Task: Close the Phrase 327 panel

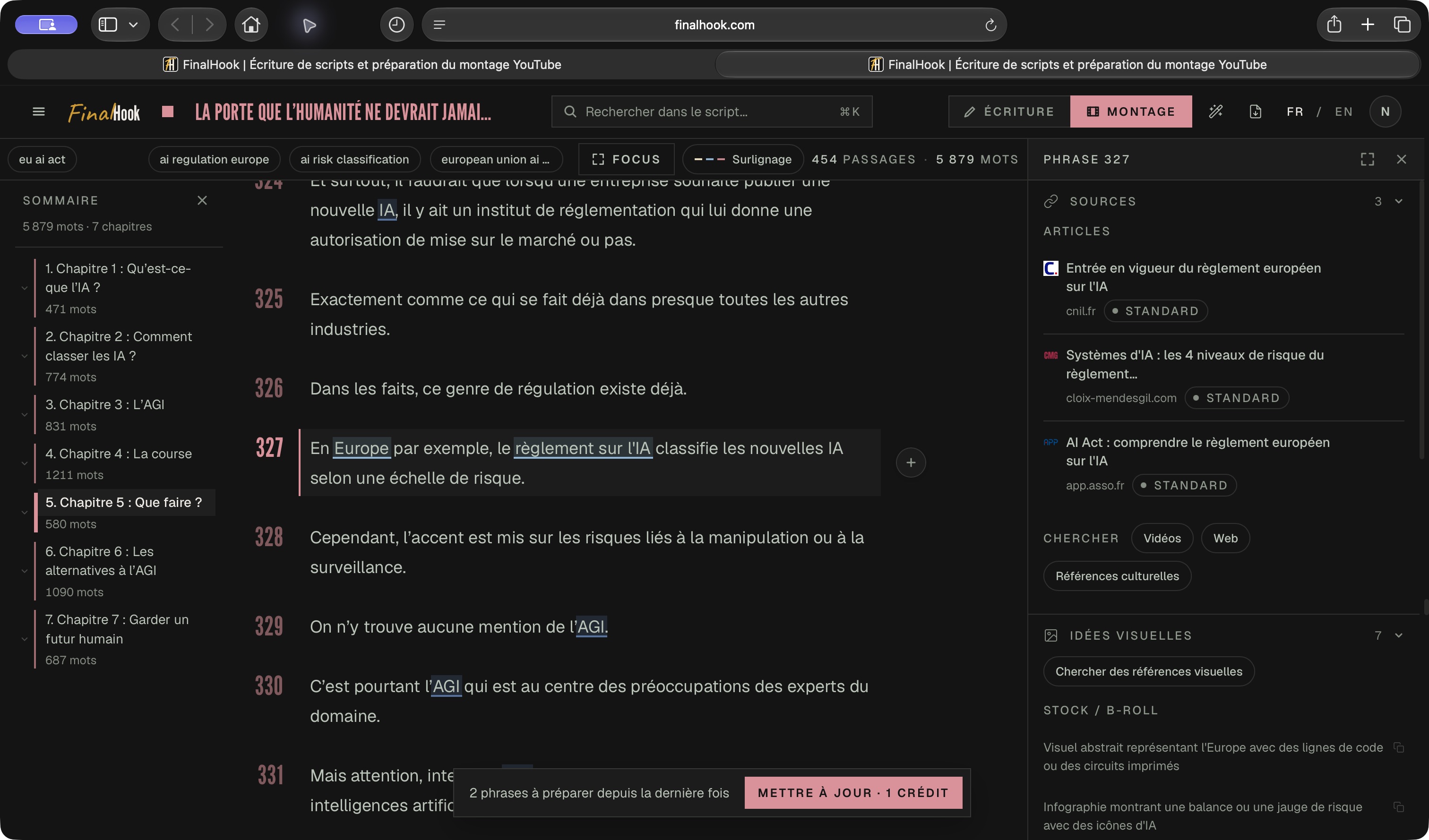Action: pyautogui.click(x=1401, y=159)
